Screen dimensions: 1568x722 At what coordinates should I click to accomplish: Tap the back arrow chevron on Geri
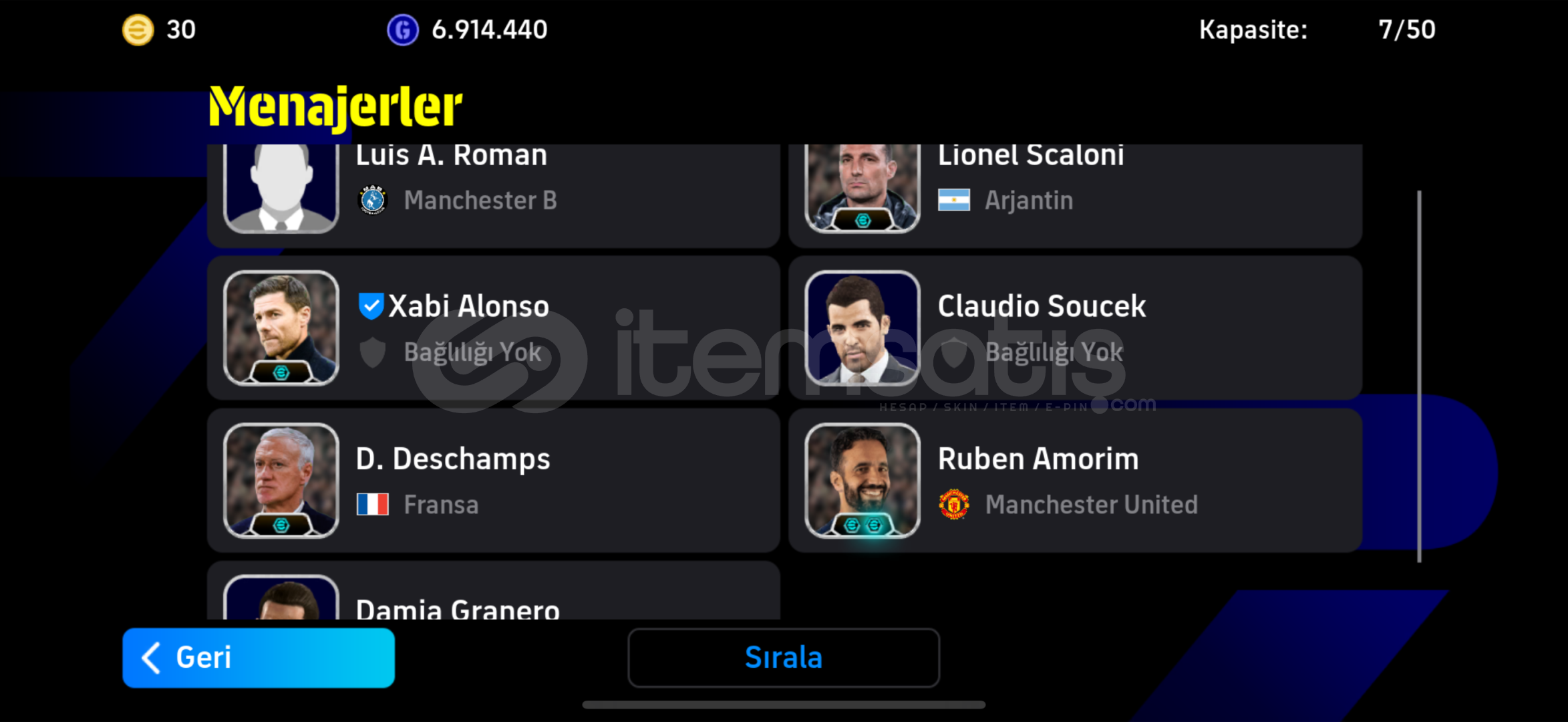coord(152,658)
